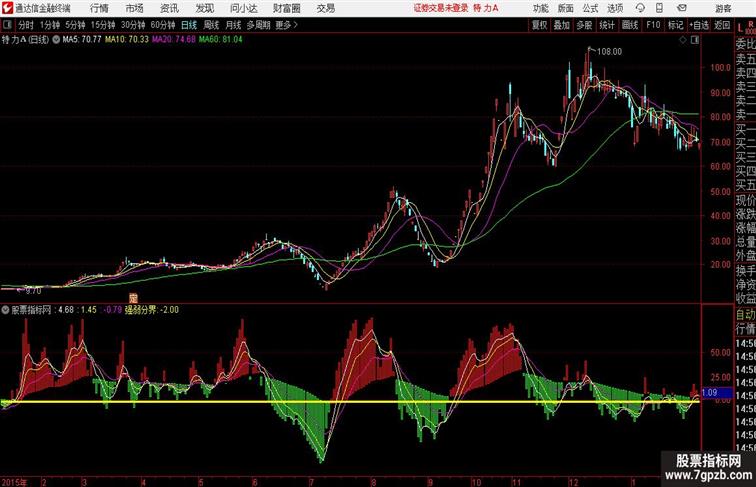Open the 公式 menu
The width and height of the screenshot is (756, 487).
tap(590, 8)
